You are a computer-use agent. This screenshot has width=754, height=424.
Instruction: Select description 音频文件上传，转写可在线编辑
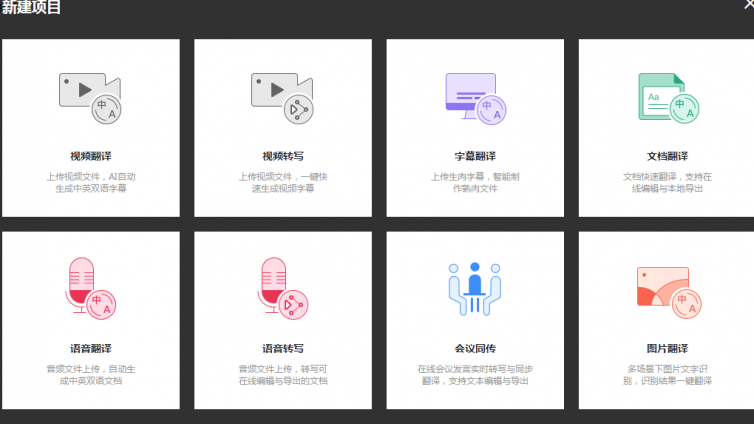[283, 375]
